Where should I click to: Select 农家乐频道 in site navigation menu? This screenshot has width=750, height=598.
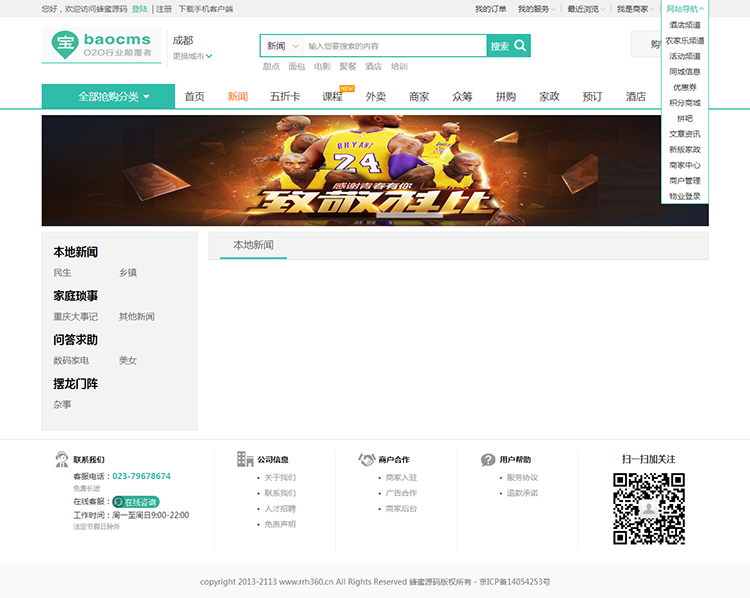[685, 41]
